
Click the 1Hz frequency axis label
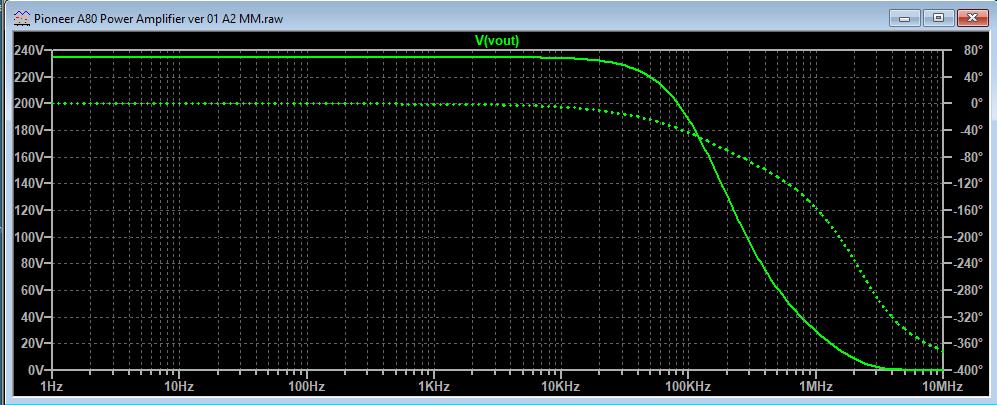pyautogui.click(x=52, y=386)
